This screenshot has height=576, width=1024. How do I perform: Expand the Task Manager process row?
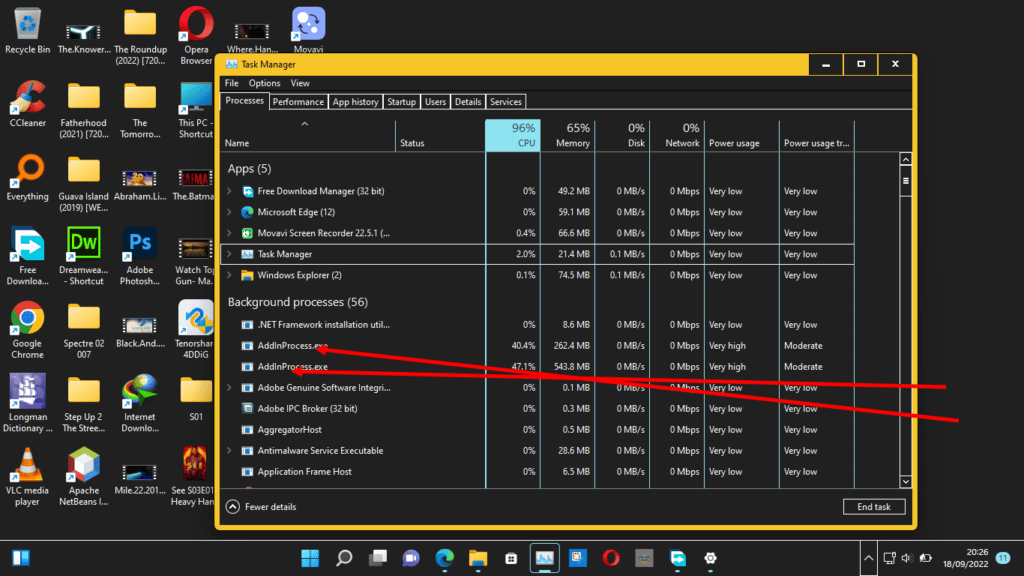pos(229,254)
